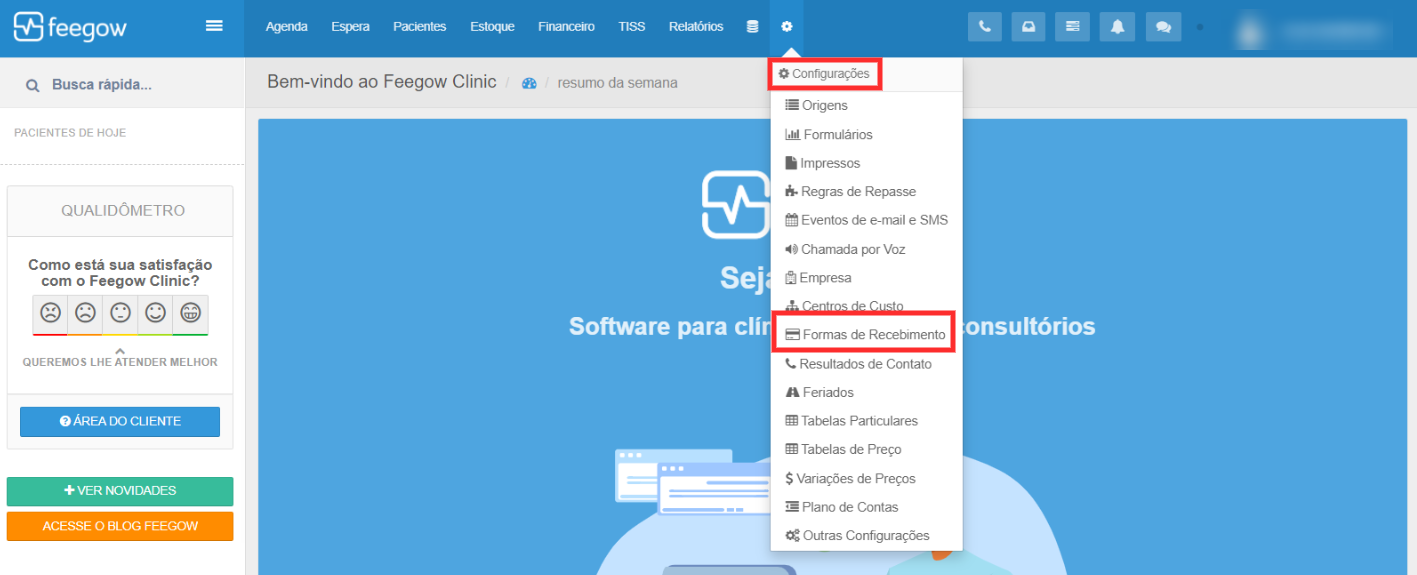Open the chat messages icon

point(1163,27)
